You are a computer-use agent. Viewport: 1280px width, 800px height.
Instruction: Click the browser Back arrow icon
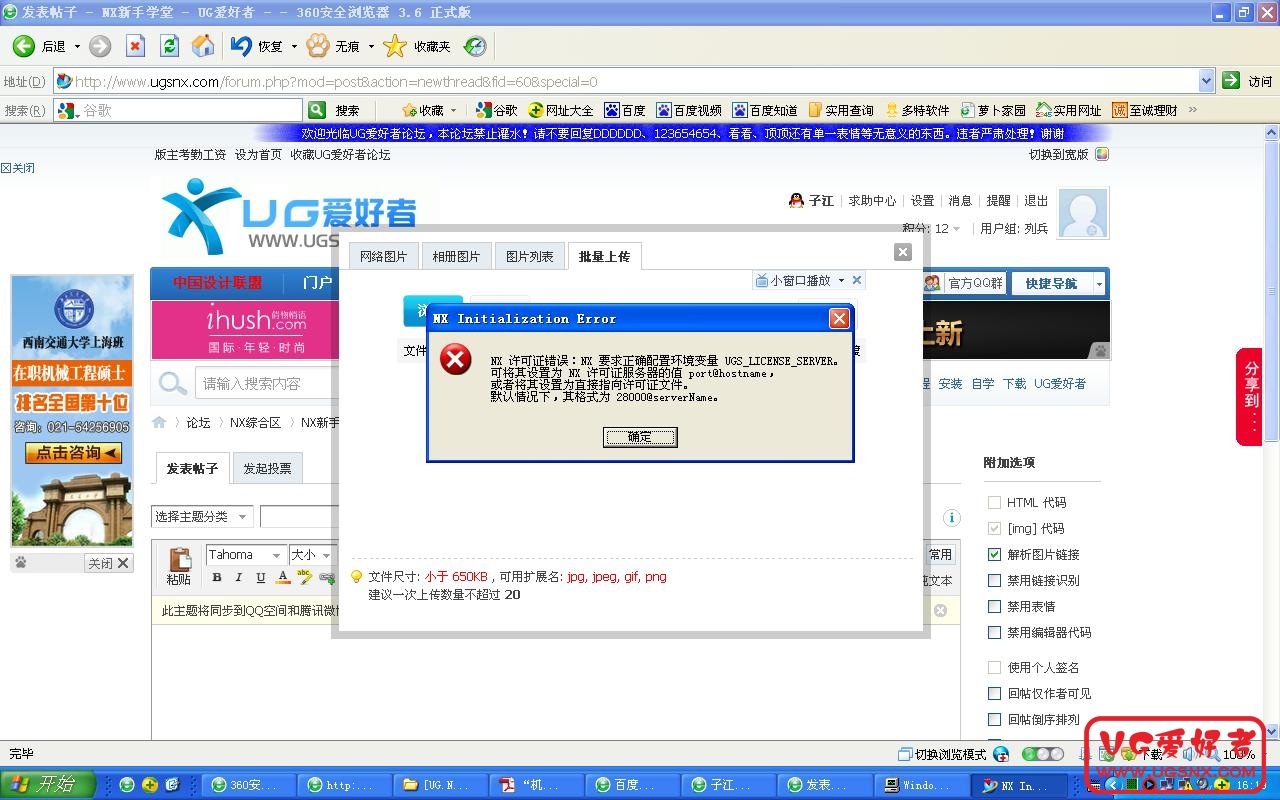coord(23,46)
